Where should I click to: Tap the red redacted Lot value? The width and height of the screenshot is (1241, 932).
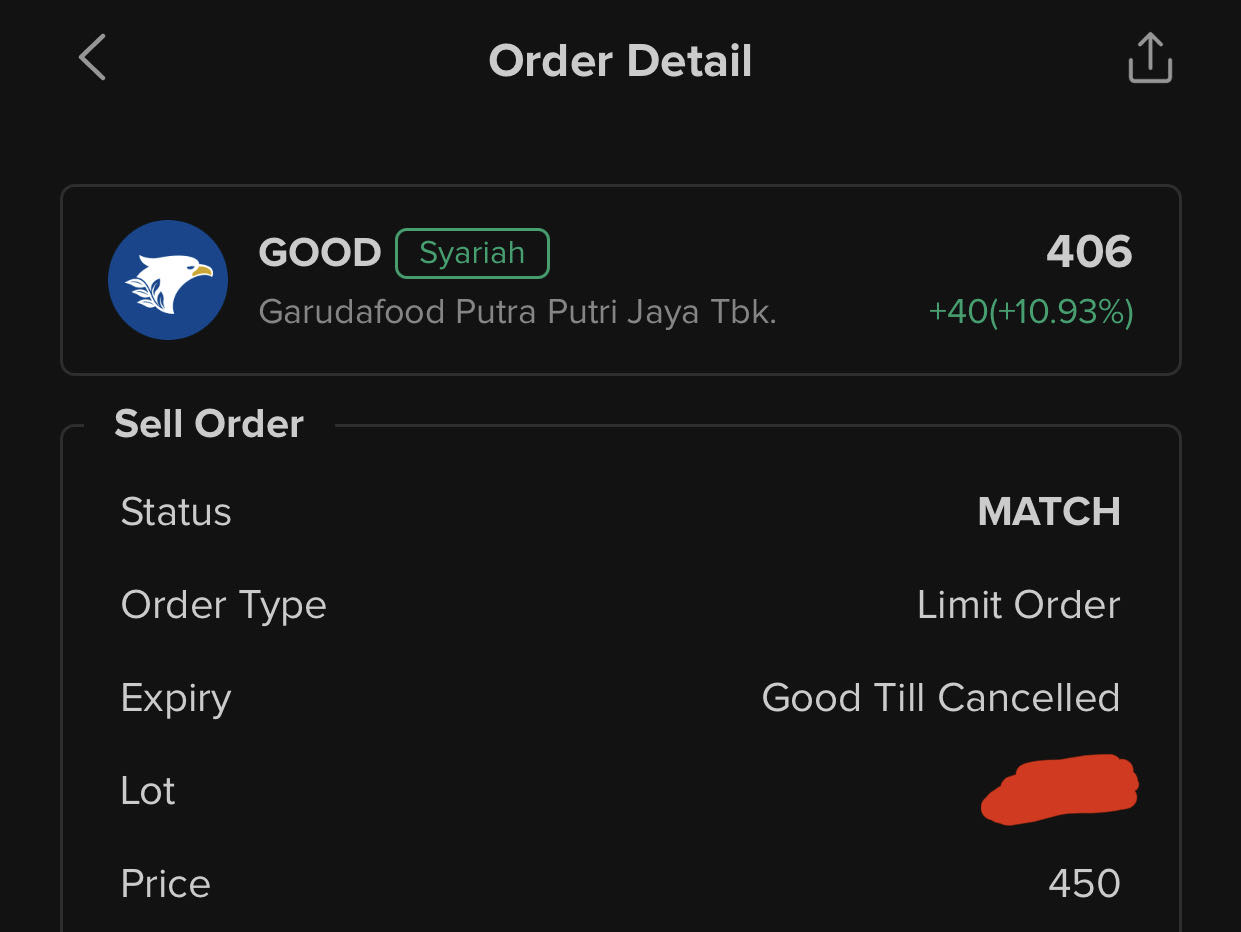(1060, 790)
